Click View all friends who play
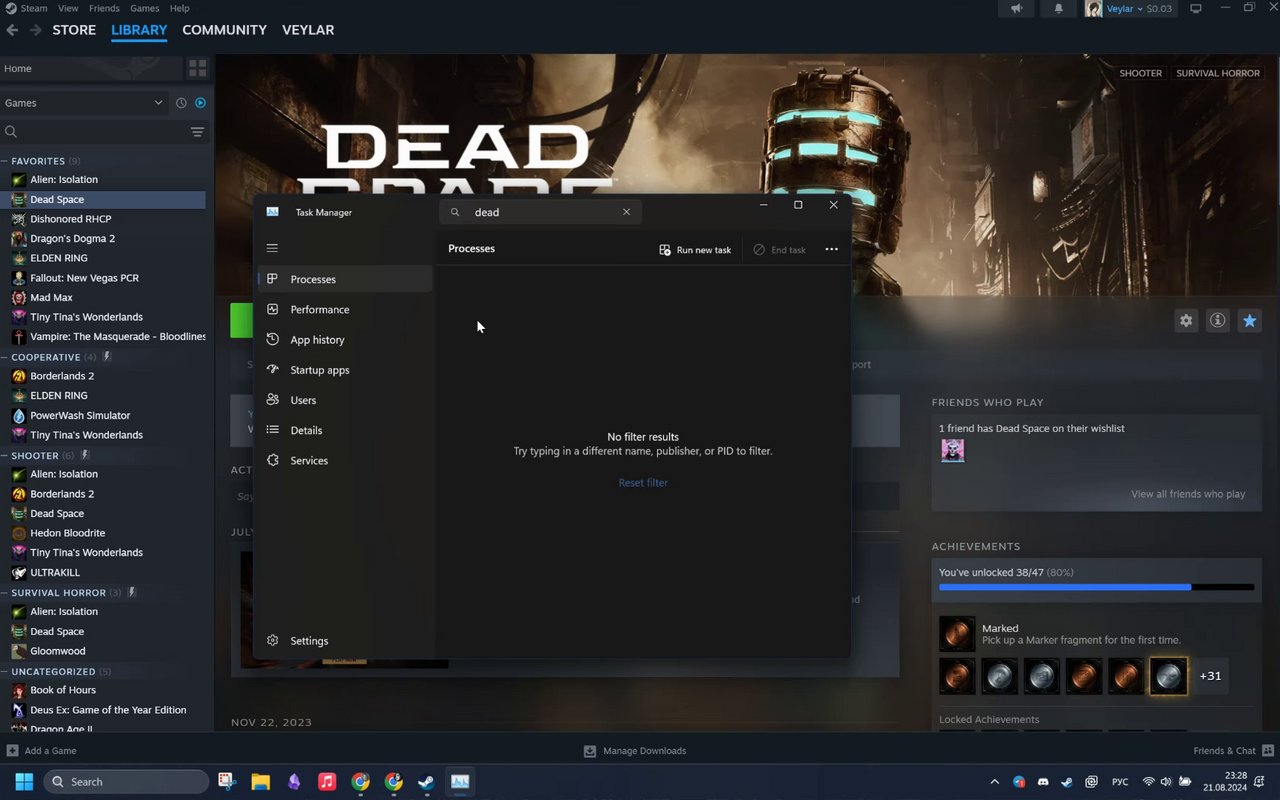This screenshot has height=800, width=1280. pos(1188,494)
